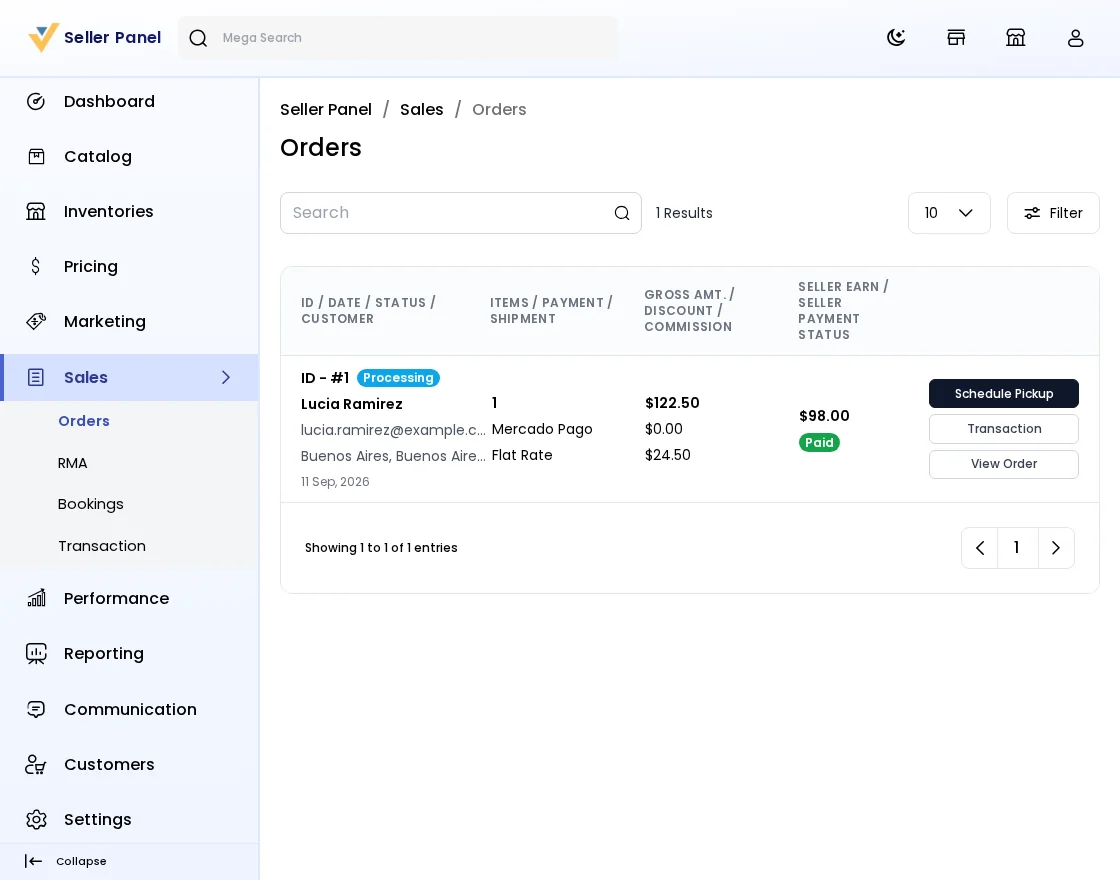
Task: Open the storefront icon in header
Action: tap(956, 37)
